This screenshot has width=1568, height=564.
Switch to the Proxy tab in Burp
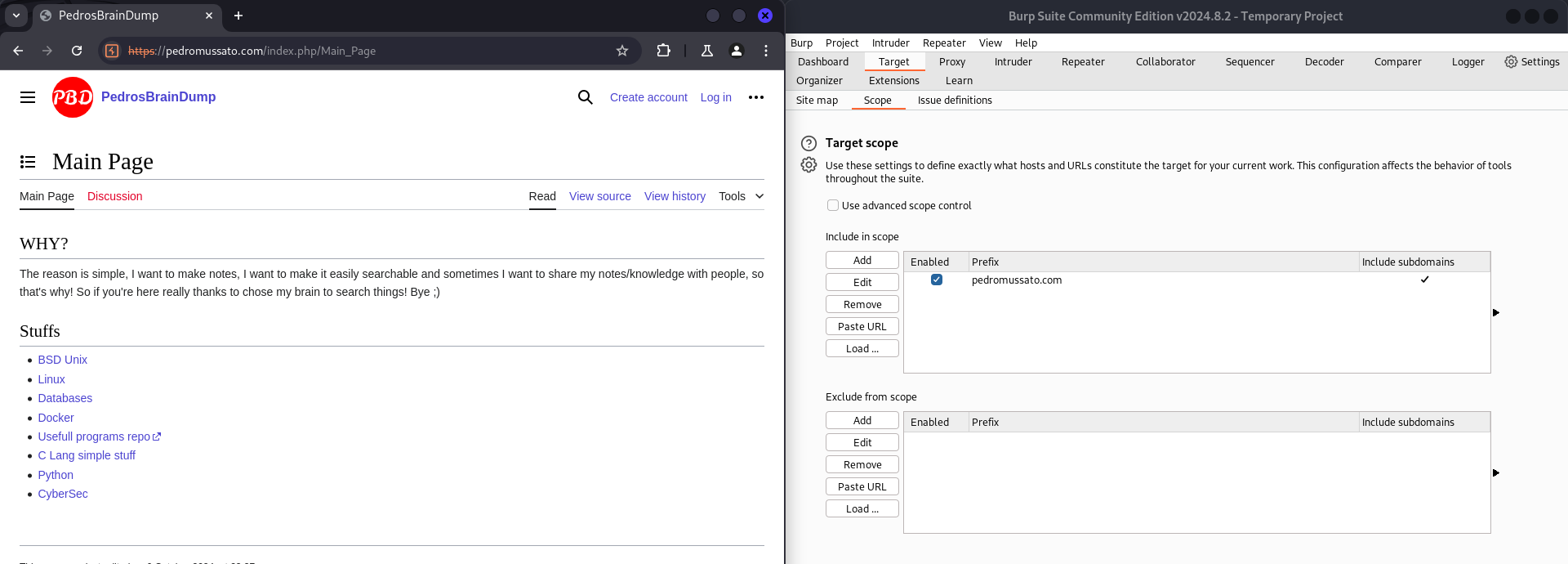point(951,62)
